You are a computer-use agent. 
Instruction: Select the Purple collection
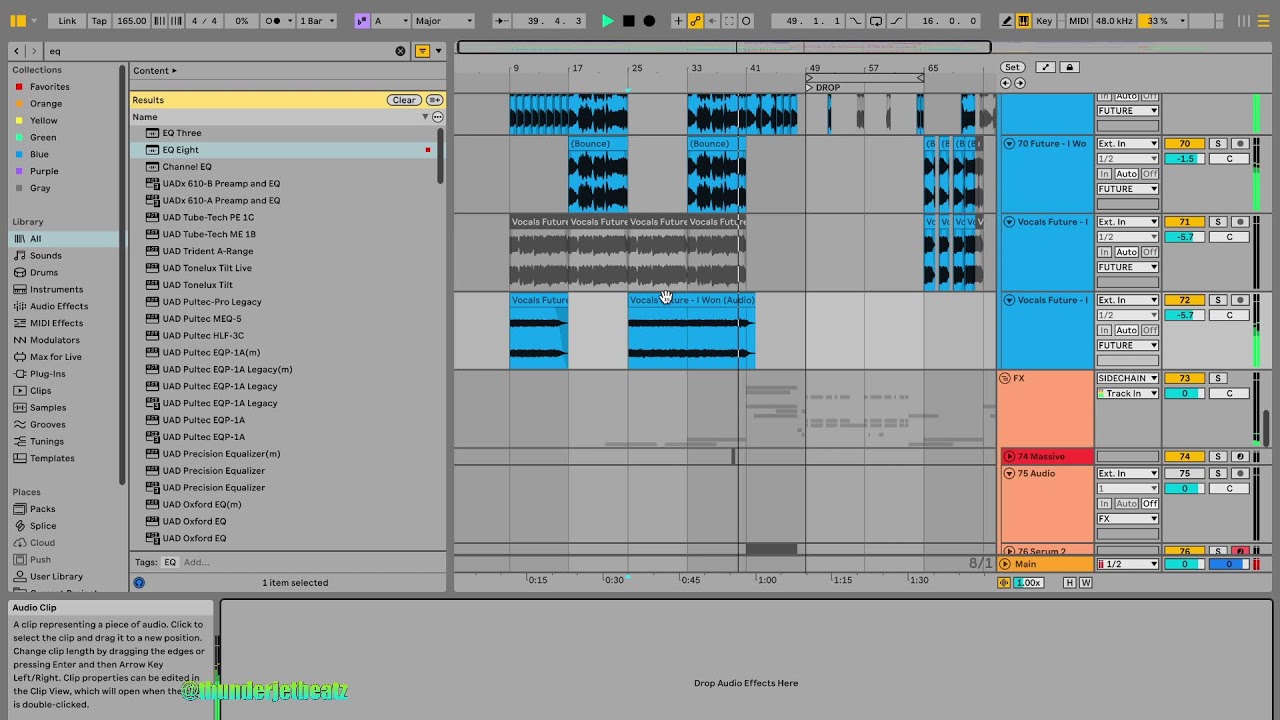coord(44,171)
